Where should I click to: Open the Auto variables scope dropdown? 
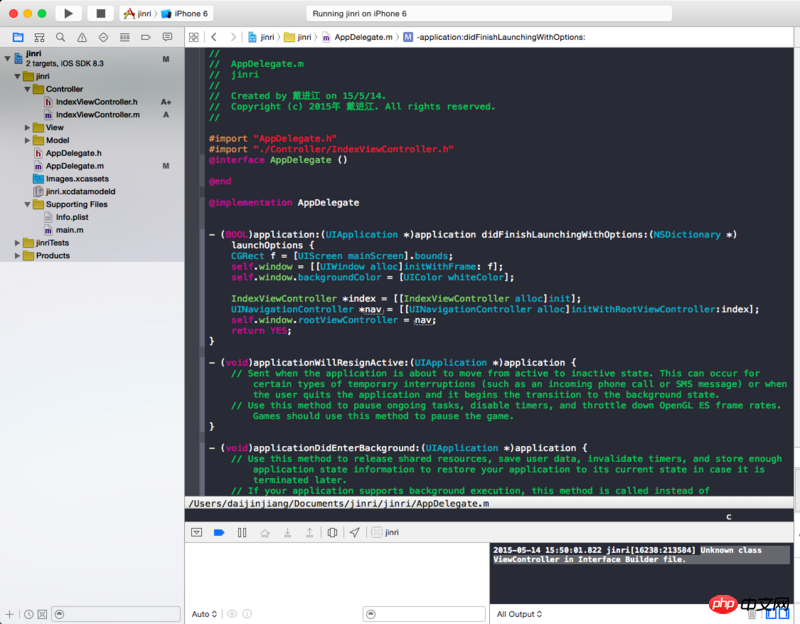(x=203, y=614)
